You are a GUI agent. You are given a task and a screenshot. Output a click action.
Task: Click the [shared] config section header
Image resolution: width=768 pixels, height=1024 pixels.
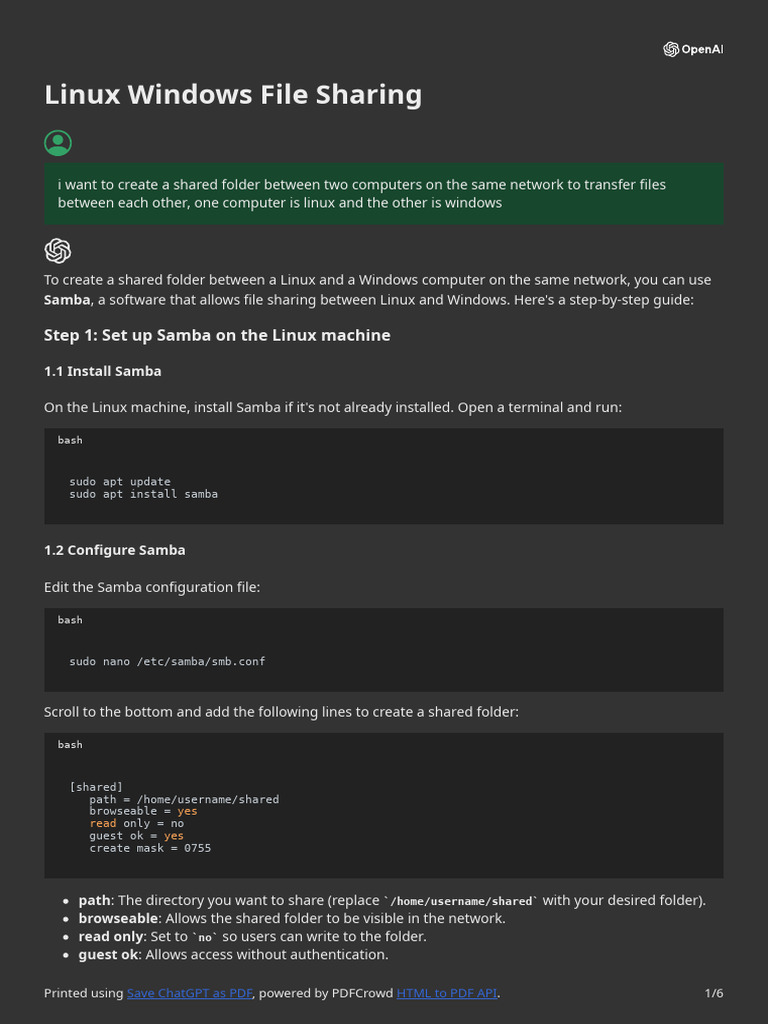click(96, 787)
